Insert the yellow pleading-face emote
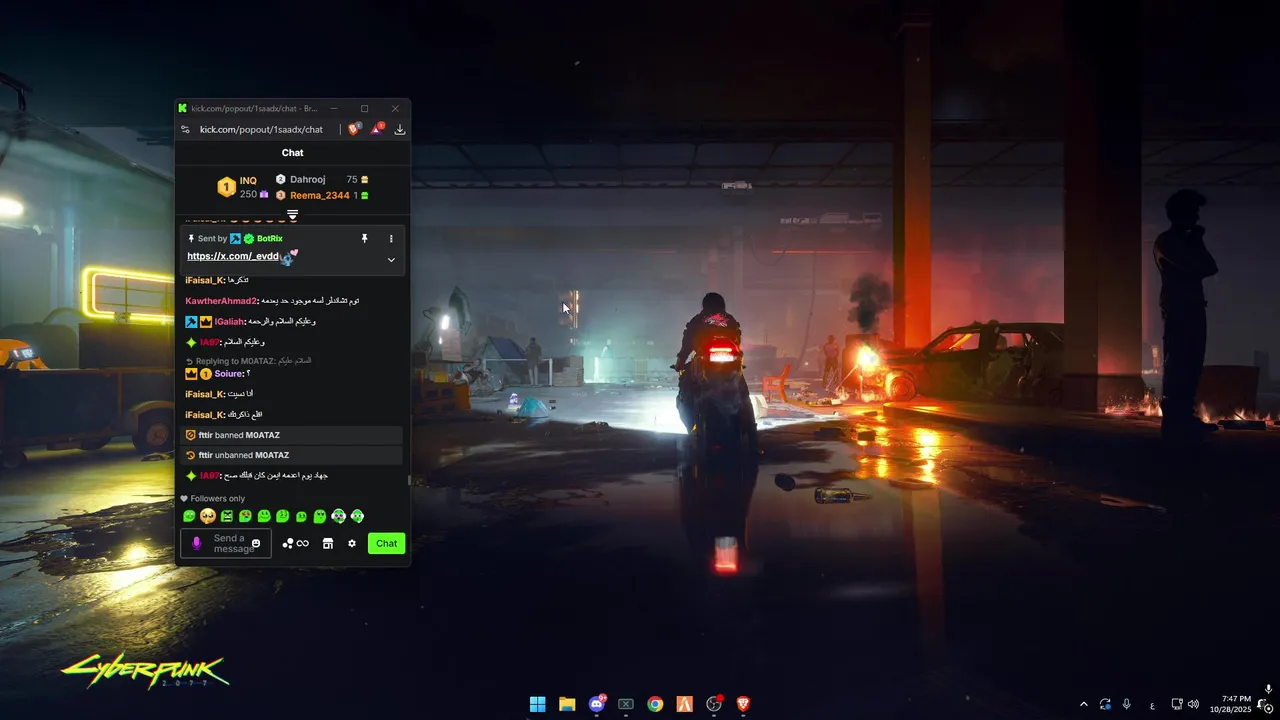The height and width of the screenshot is (720, 1280). pos(207,516)
